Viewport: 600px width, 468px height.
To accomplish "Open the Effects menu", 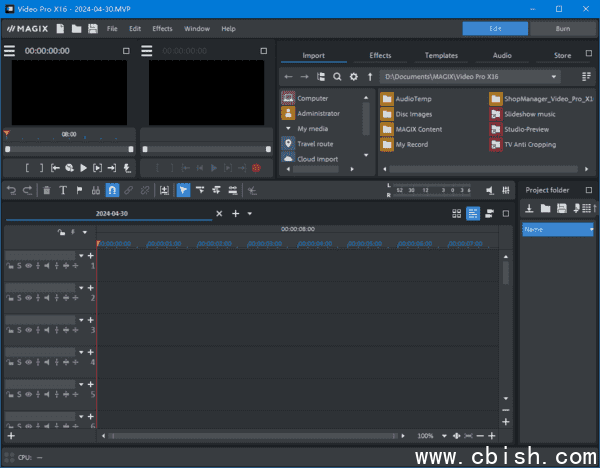I will tap(162, 29).
